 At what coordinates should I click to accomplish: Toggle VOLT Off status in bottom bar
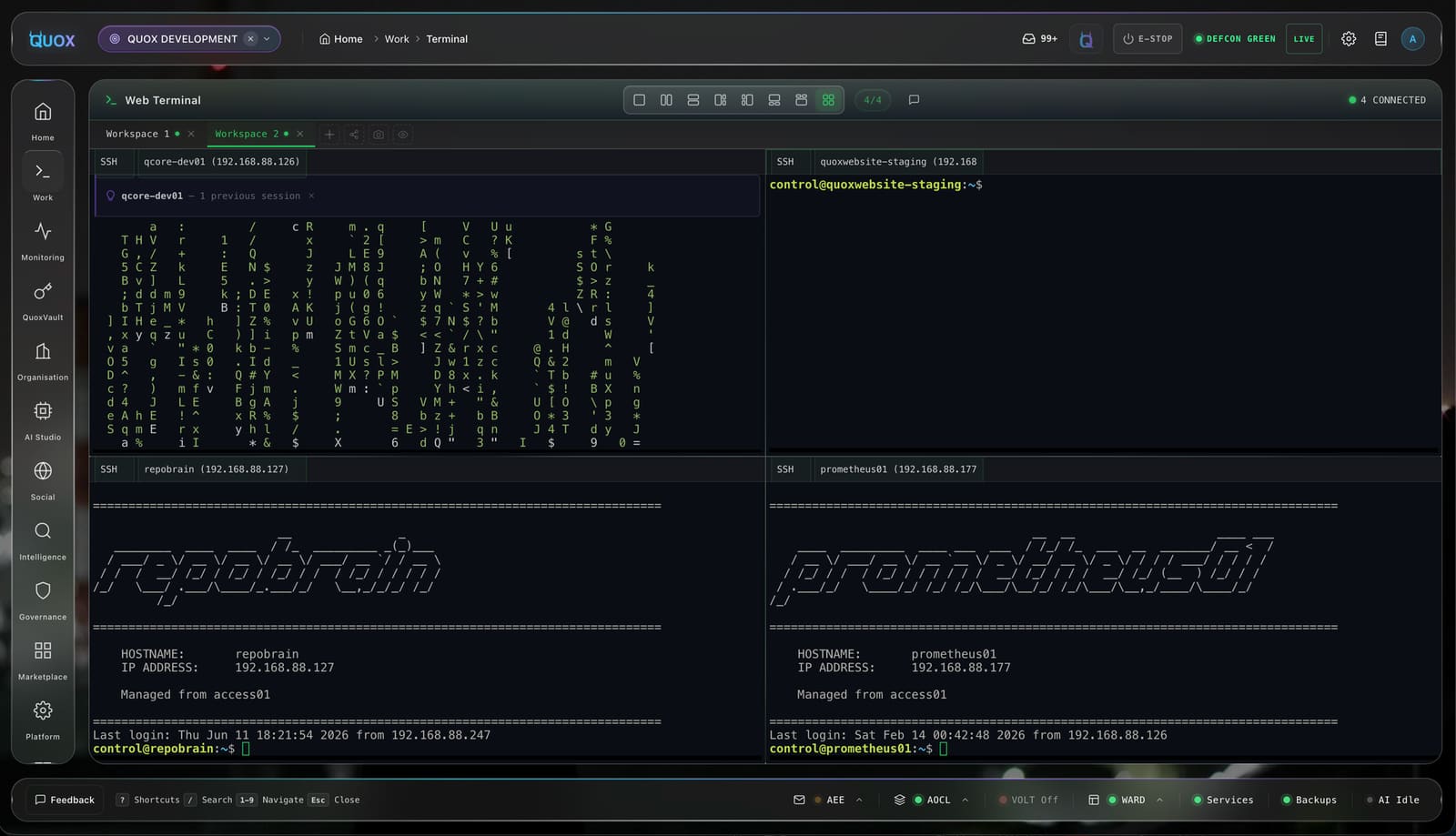click(1029, 800)
